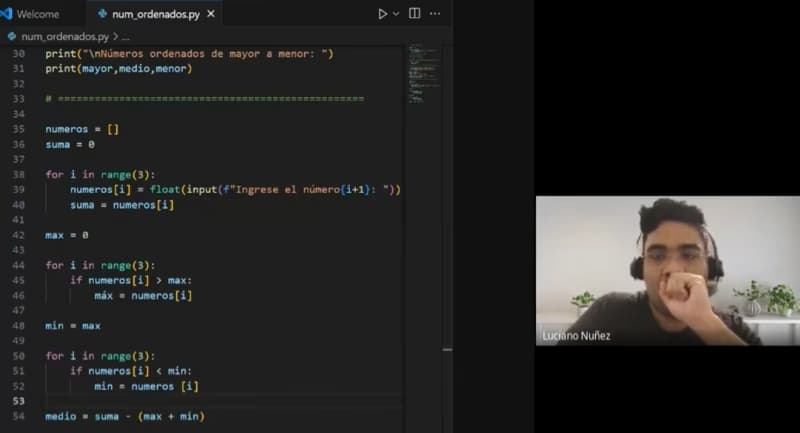Click line number 48 in the gutter
Screen dimensions: 800x433
pos(18,325)
